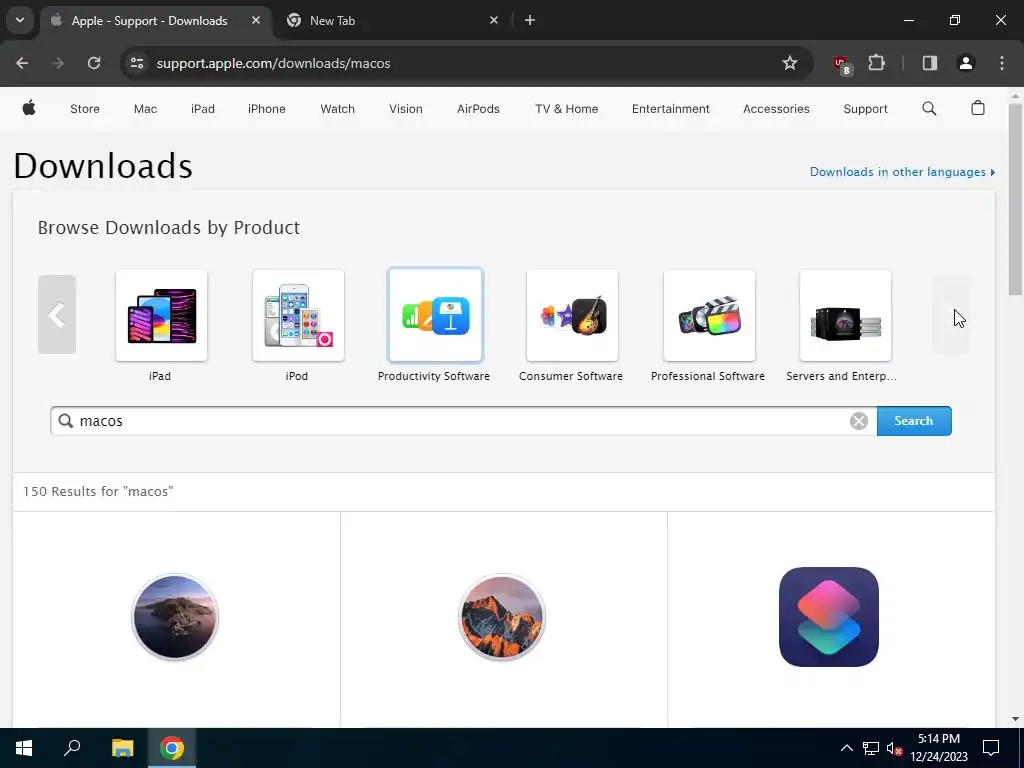
Task: Go back with the browser back arrow
Action: [22, 63]
